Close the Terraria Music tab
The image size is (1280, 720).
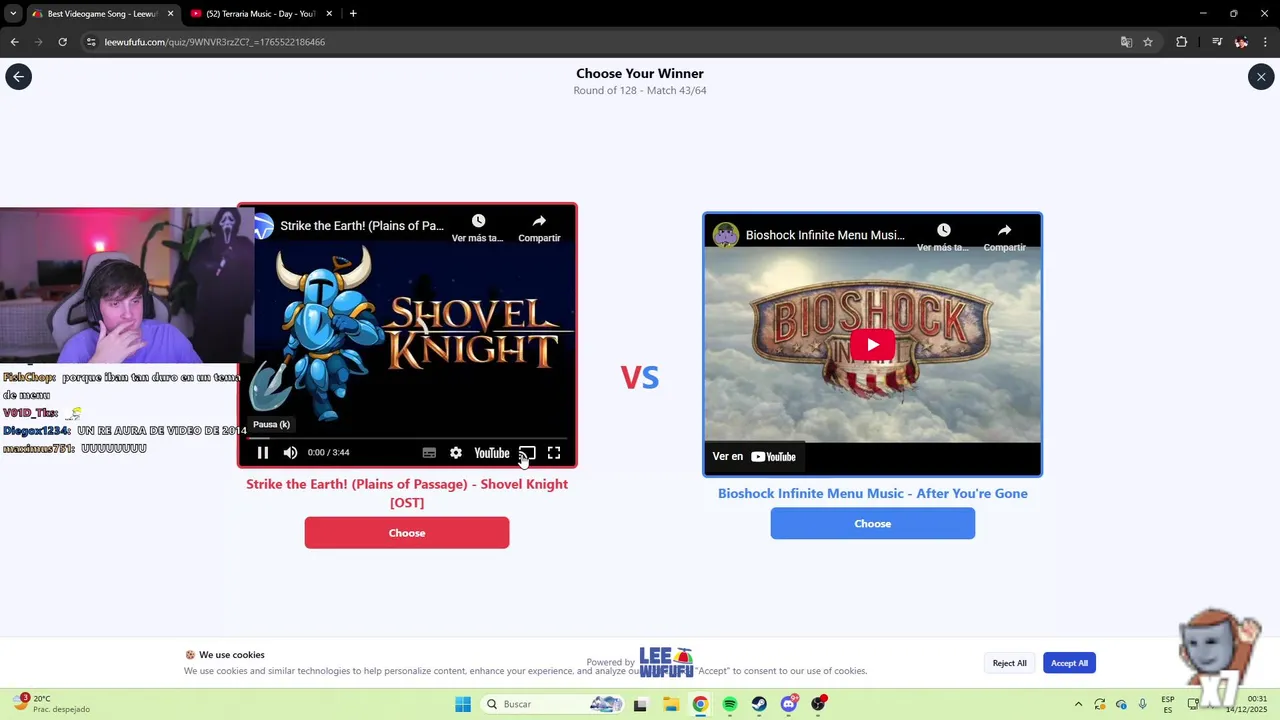pos(329,14)
